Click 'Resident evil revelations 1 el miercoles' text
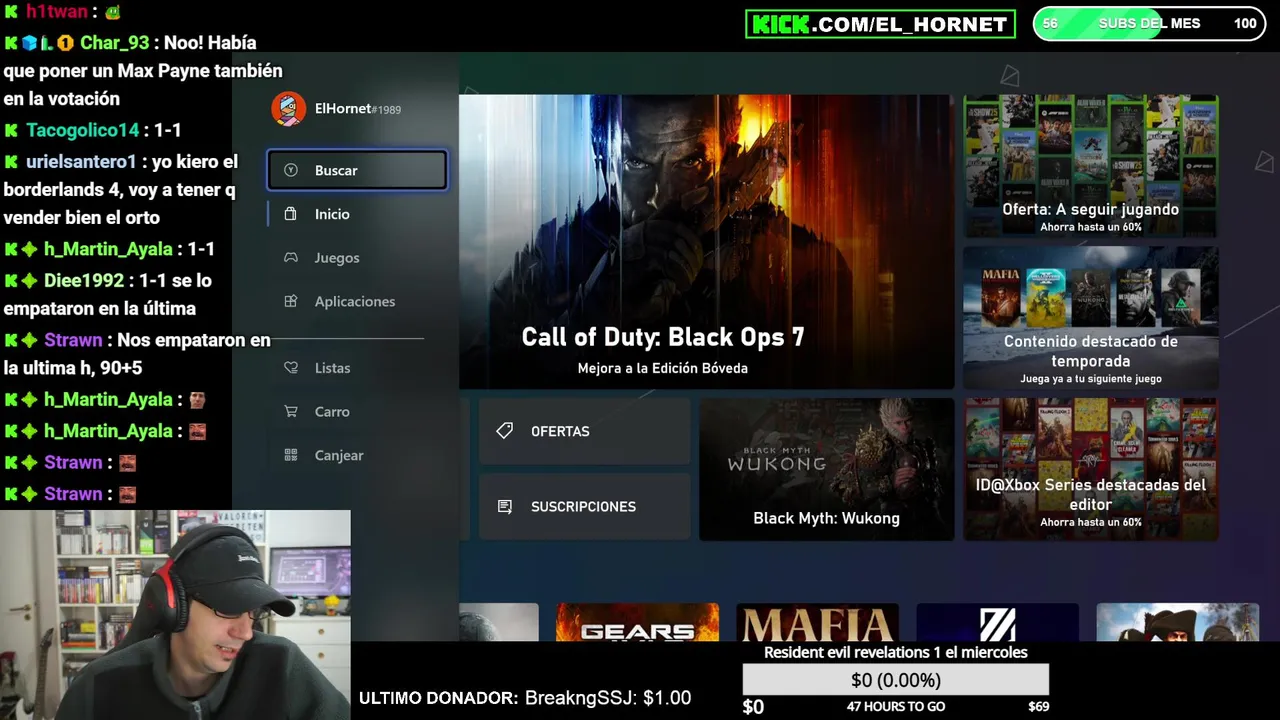Screen dimensions: 1280x720 pyautogui.click(x=896, y=652)
